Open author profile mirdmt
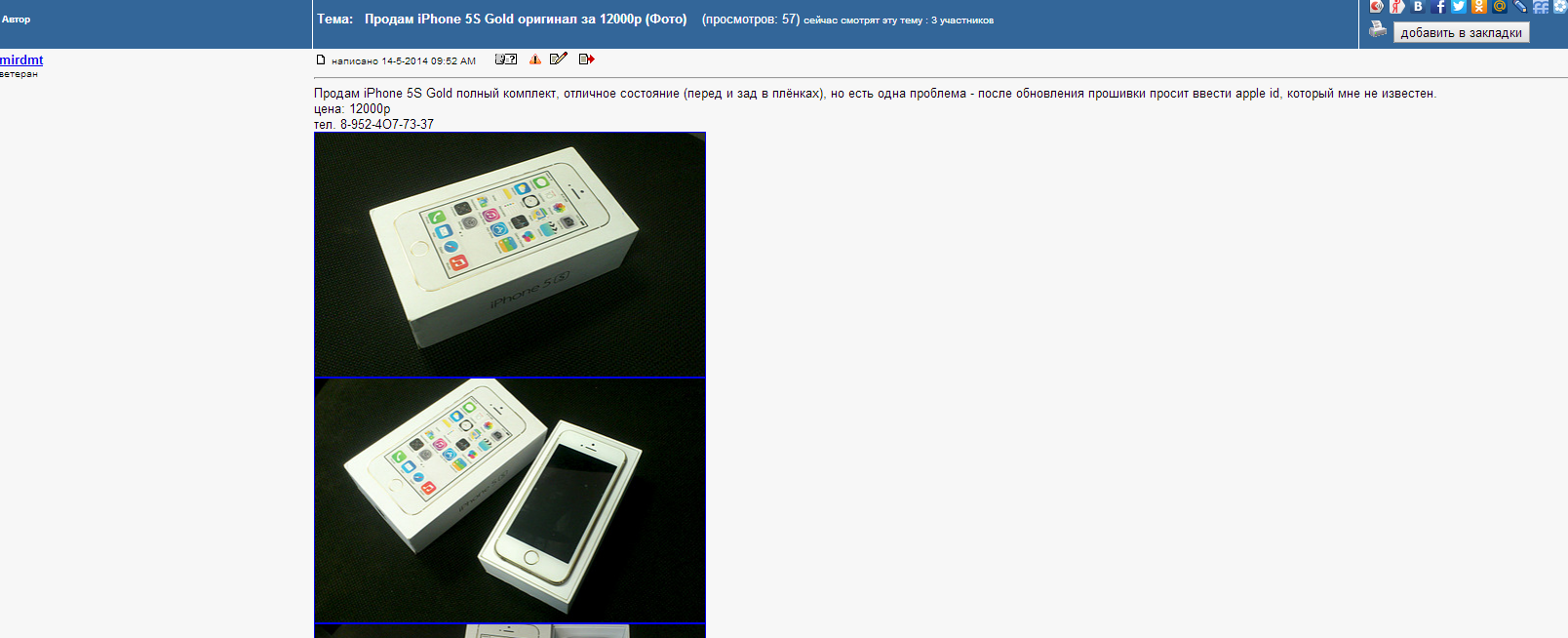Image resolution: width=1568 pixels, height=638 pixels. [21, 60]
